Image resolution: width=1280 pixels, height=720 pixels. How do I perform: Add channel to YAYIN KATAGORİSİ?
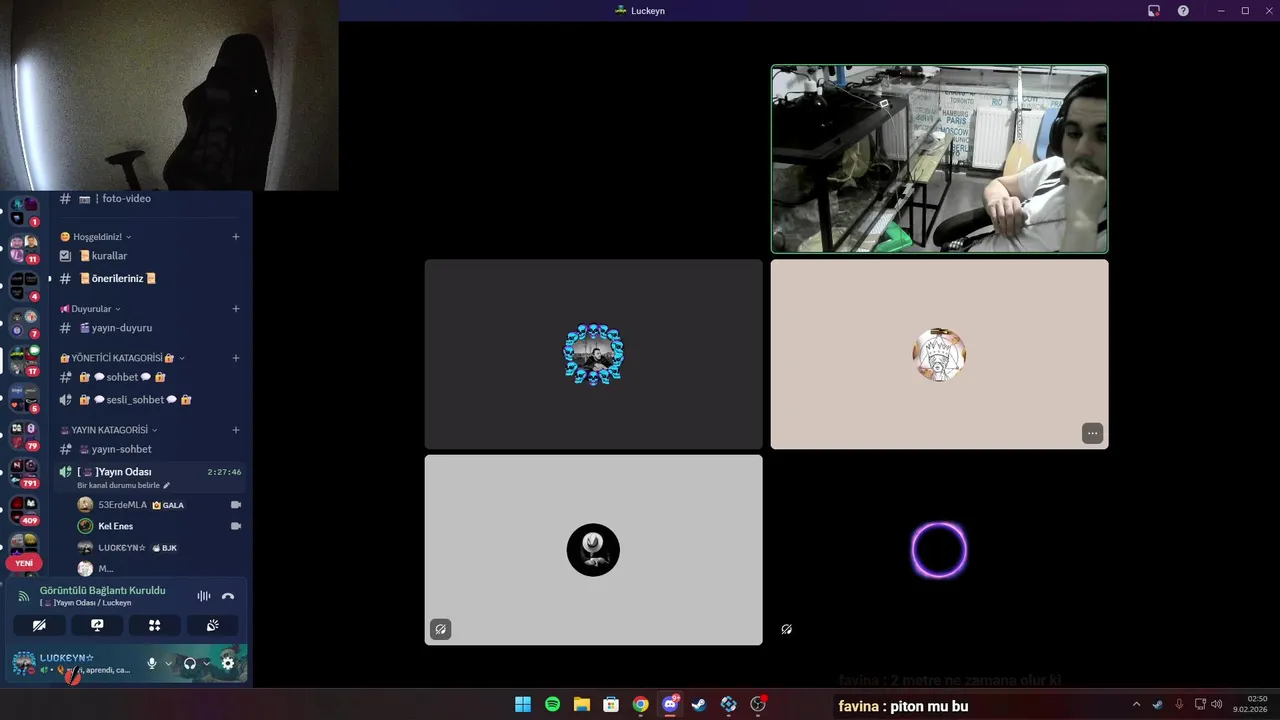click(x=236, y=430)
